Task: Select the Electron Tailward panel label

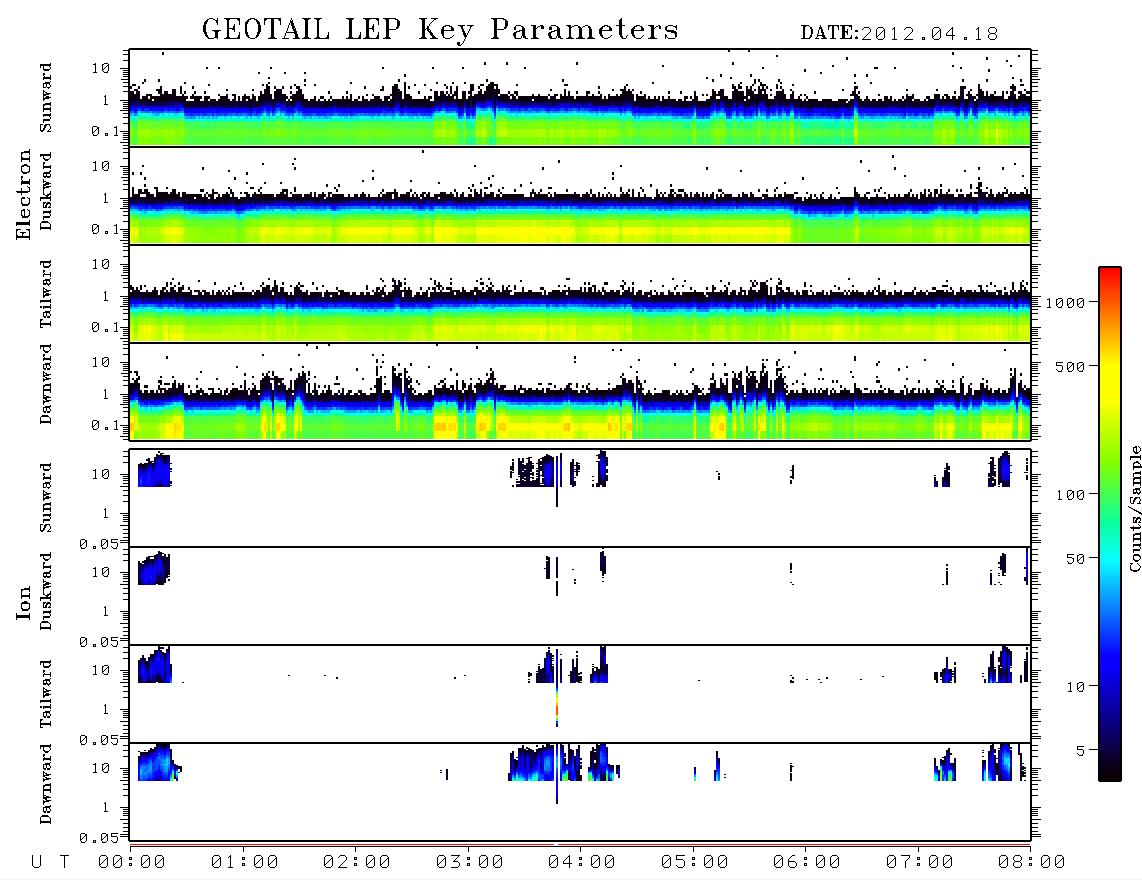Action: coord(46,294)
